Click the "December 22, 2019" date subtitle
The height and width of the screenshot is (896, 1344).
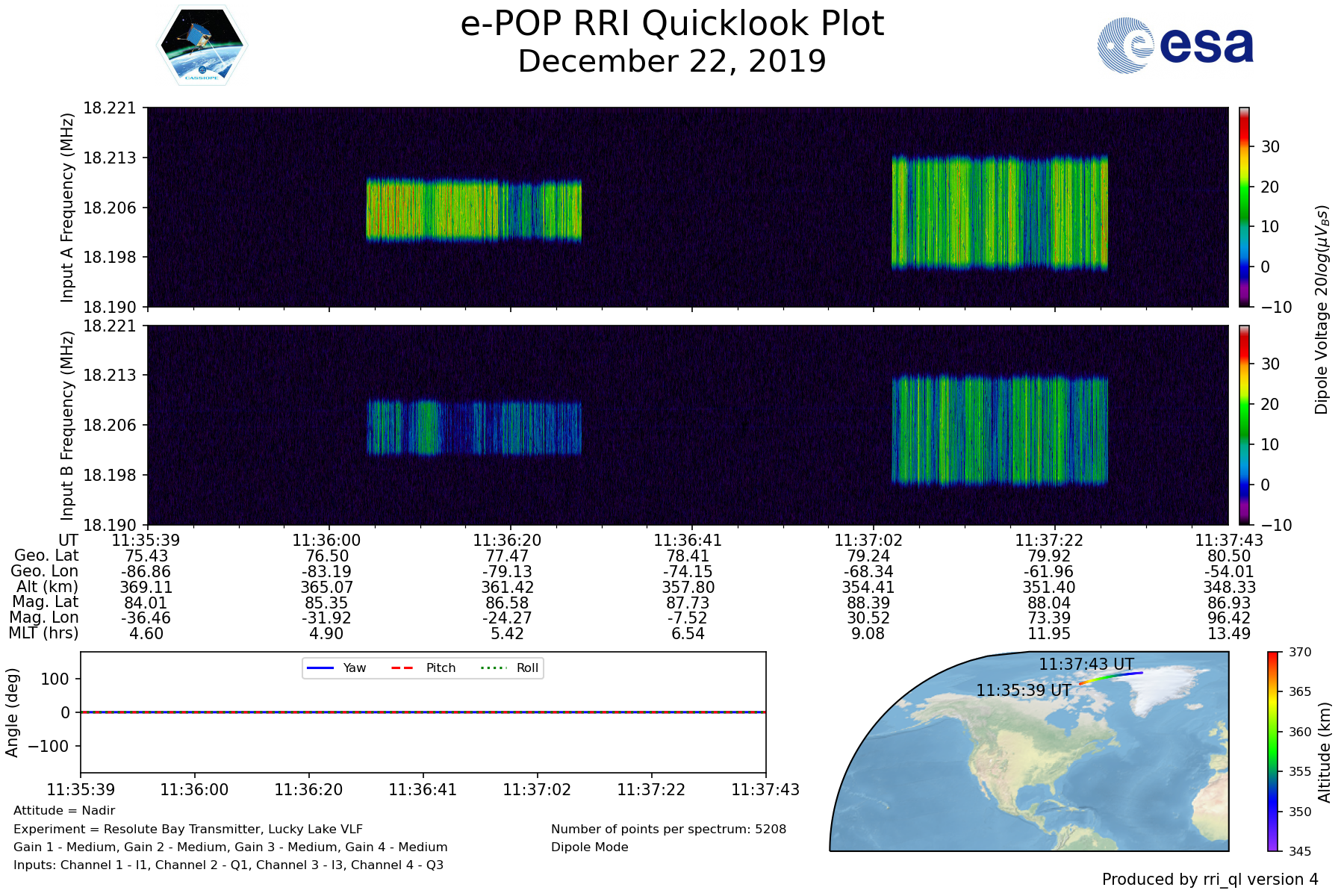click(x=672, y=61)
